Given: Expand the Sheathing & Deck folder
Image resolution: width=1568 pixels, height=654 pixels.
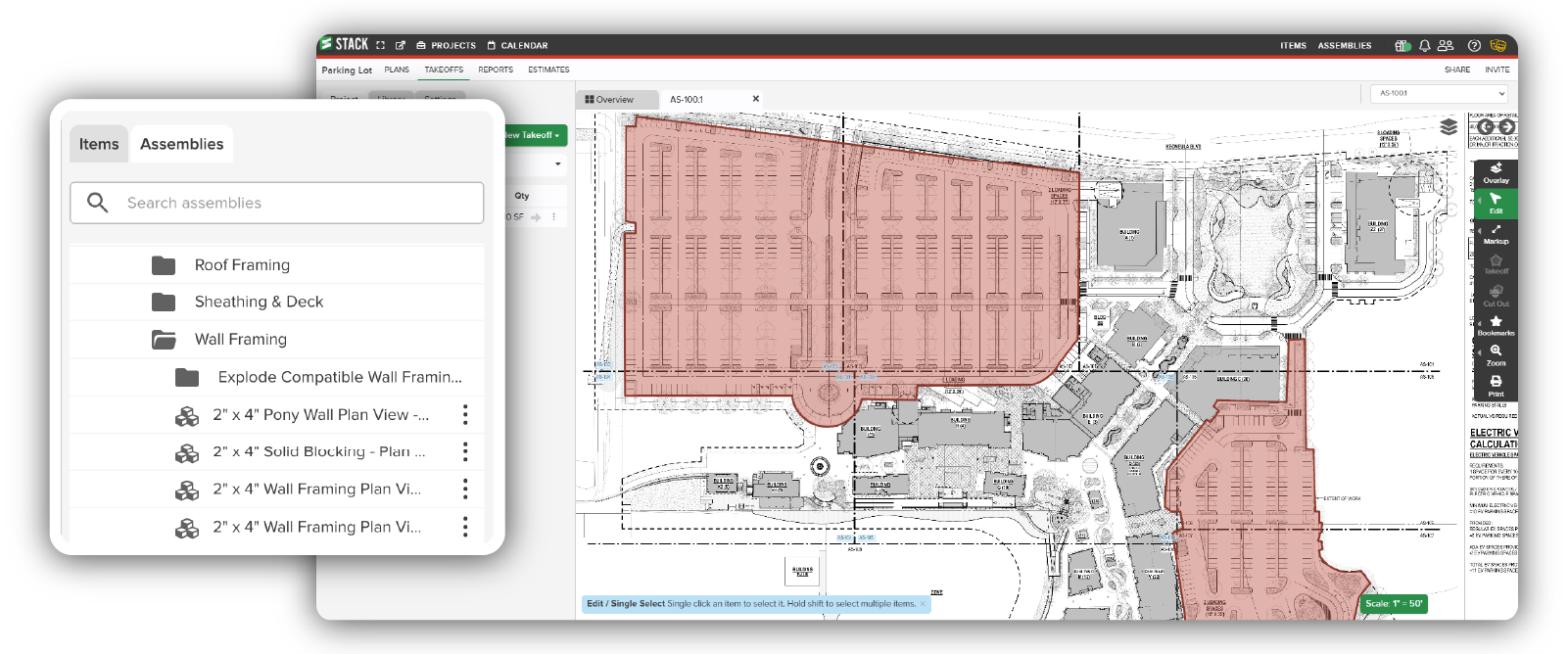Looking at the screenshot, I should click(259, 303).
